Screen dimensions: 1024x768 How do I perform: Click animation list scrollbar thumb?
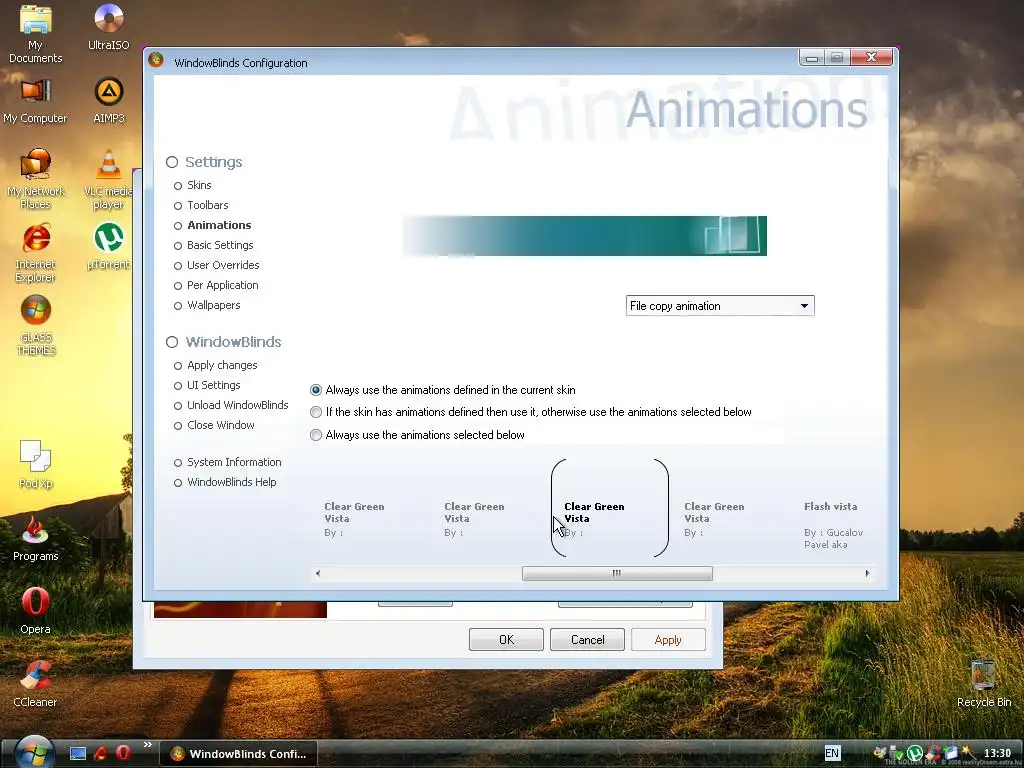point(617,573)
